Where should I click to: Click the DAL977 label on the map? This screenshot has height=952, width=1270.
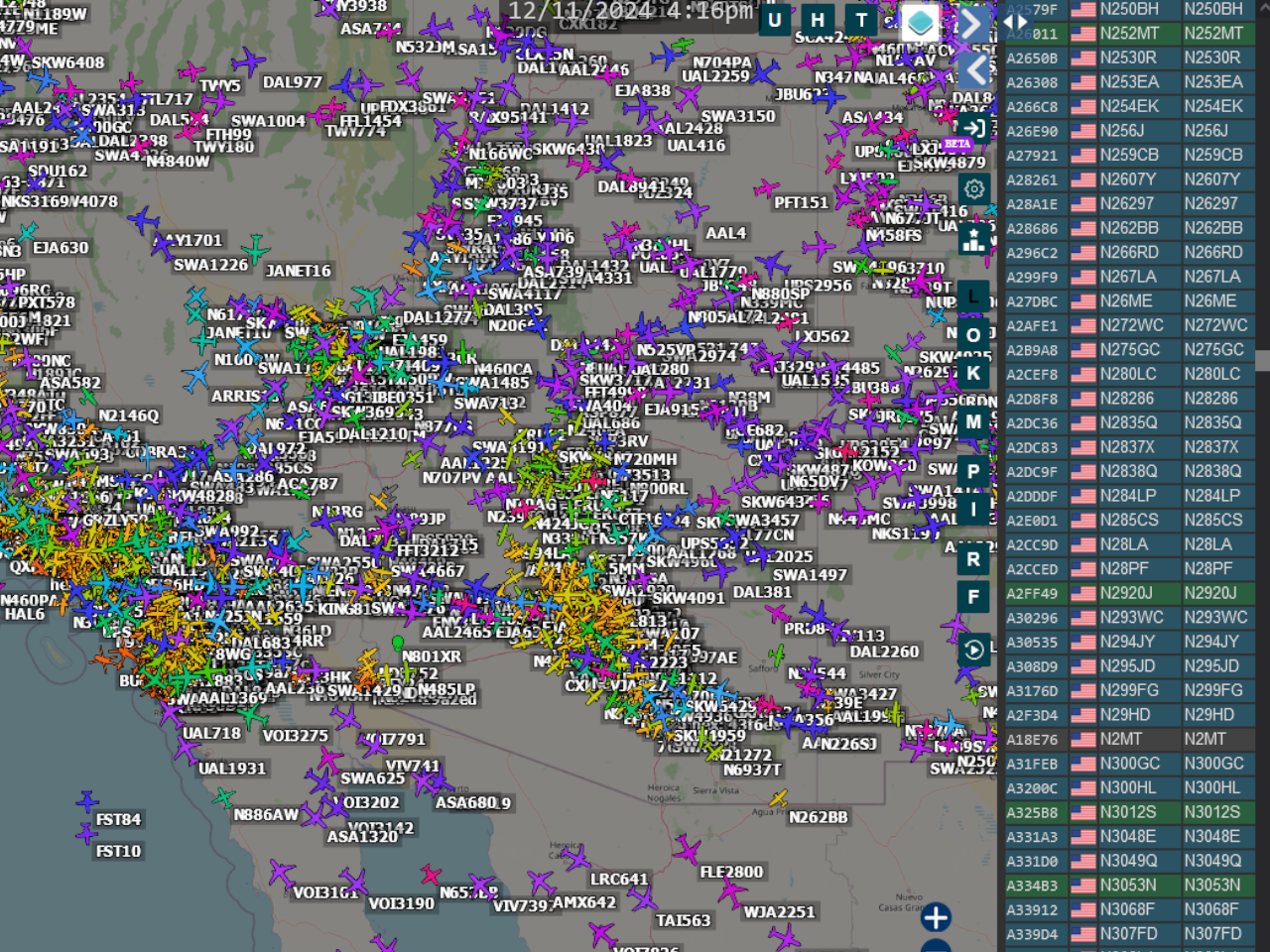point(293,82)
